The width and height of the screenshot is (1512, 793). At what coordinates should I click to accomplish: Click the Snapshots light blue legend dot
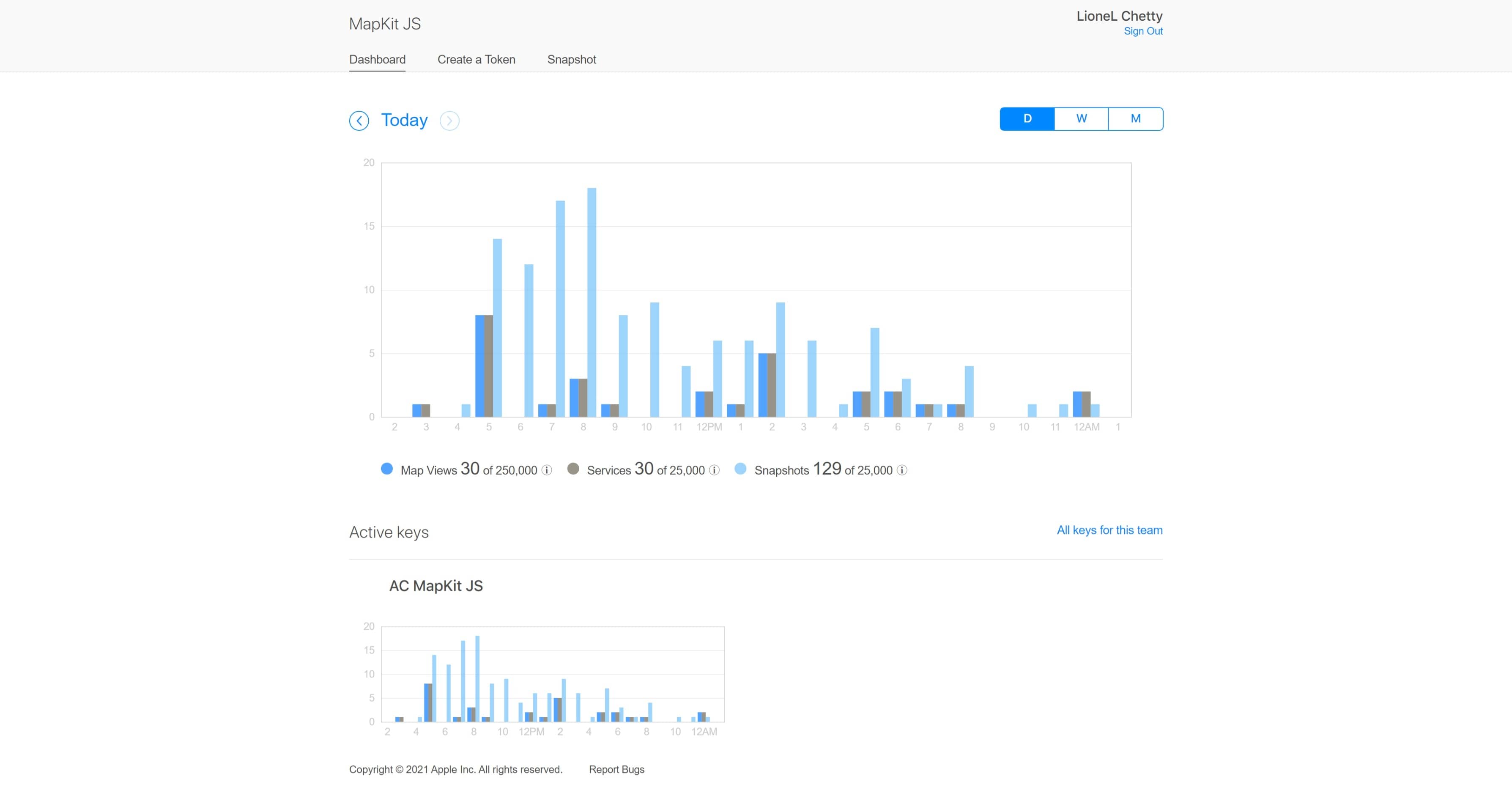741,469
